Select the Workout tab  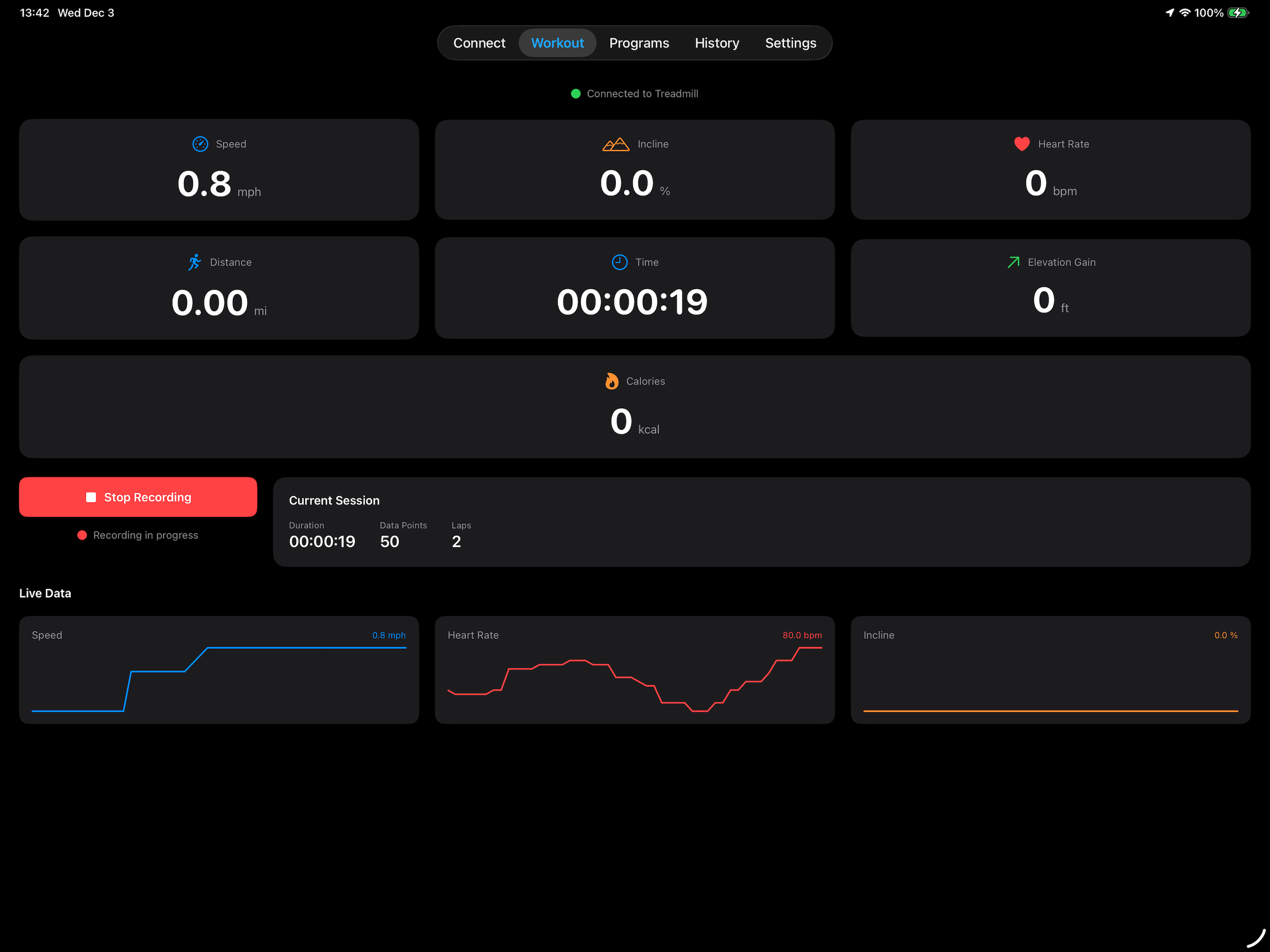(557, 43)
